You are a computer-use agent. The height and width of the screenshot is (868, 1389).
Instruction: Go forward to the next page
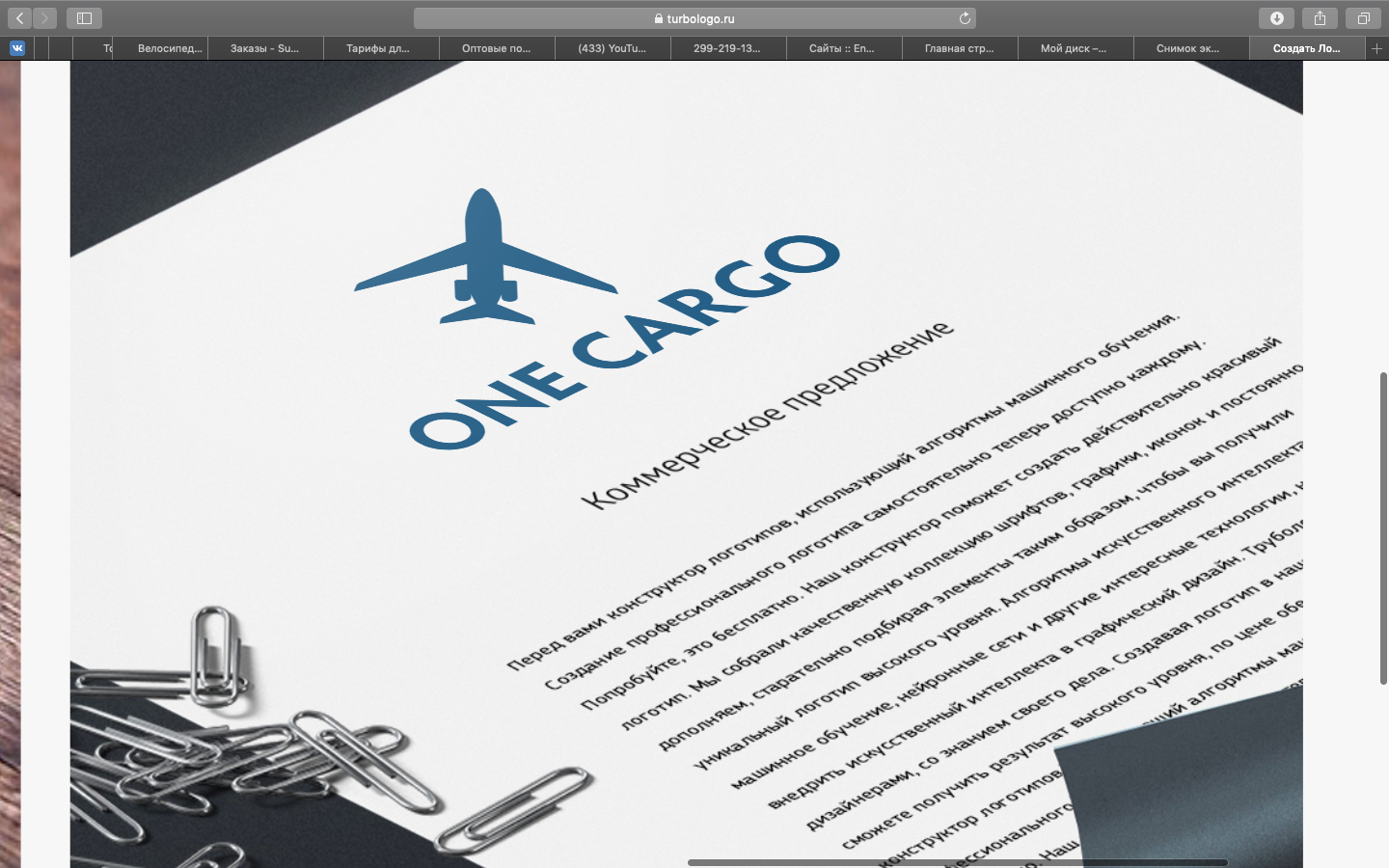44,18
